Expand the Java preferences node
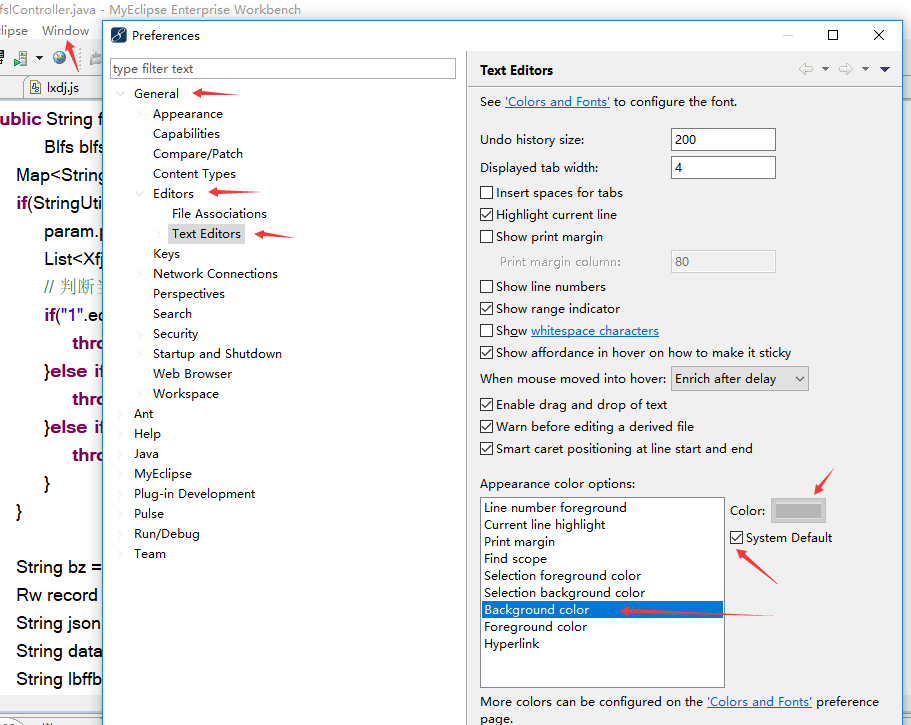 coord(120,454)
